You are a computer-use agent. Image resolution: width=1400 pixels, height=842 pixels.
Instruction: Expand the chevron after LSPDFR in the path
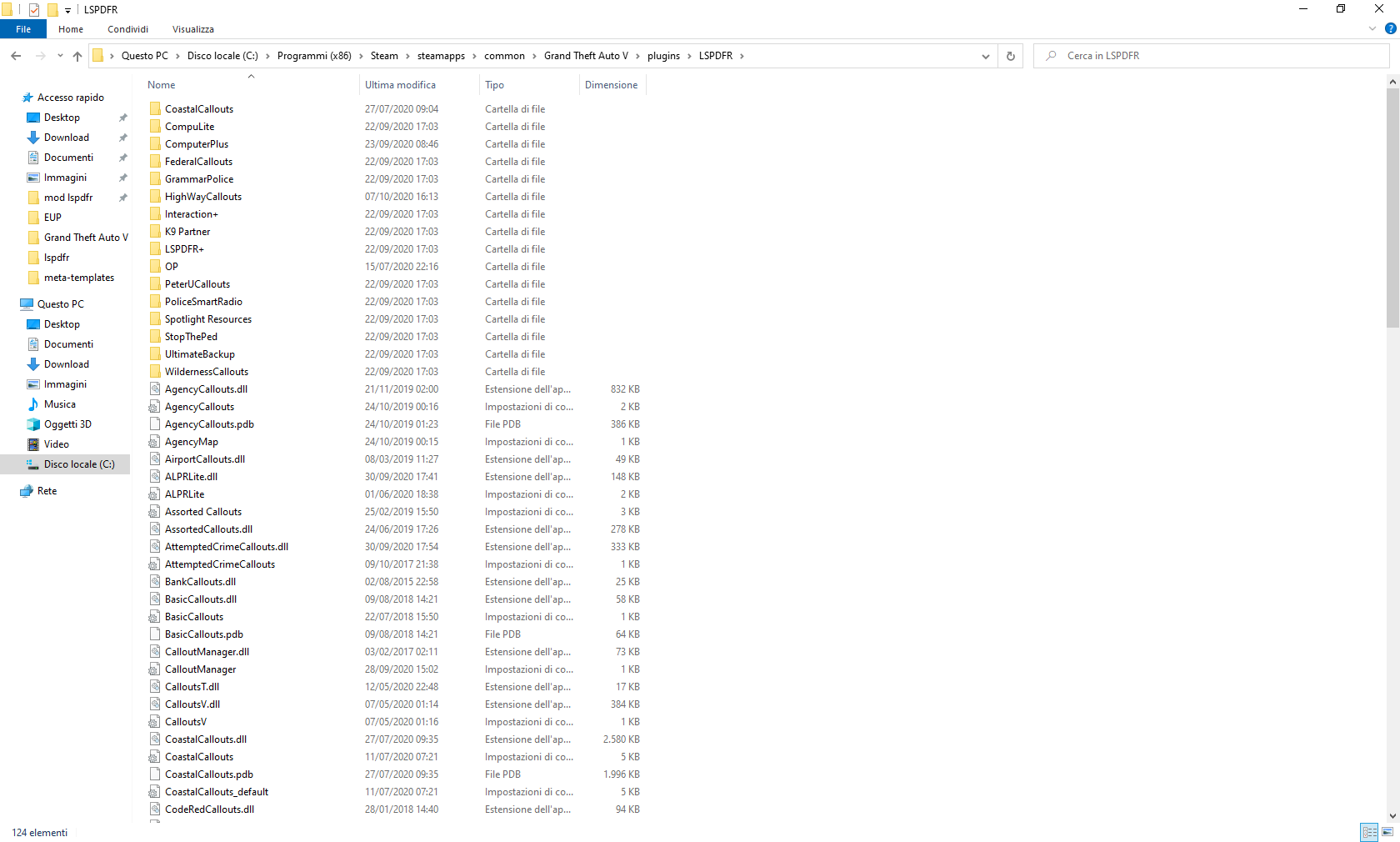742,56
